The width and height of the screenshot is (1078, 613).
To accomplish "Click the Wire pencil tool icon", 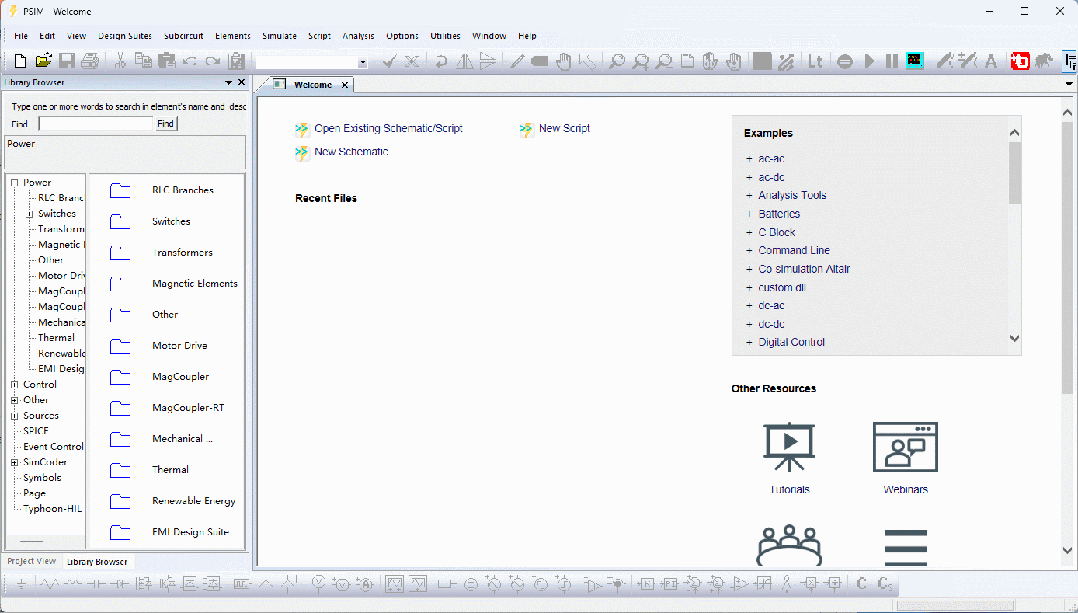I will 517,61.
